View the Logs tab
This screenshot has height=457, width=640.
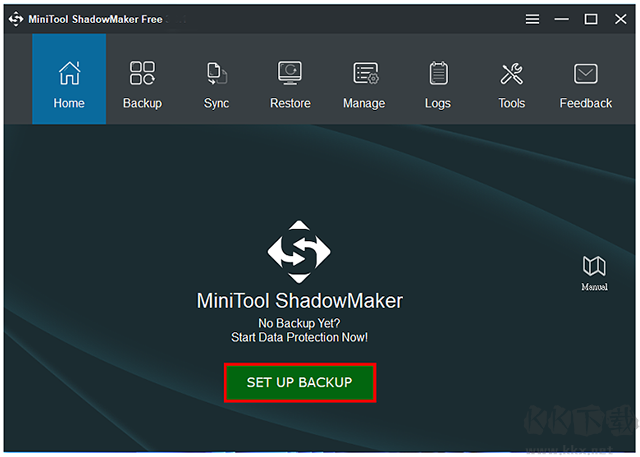438,79
